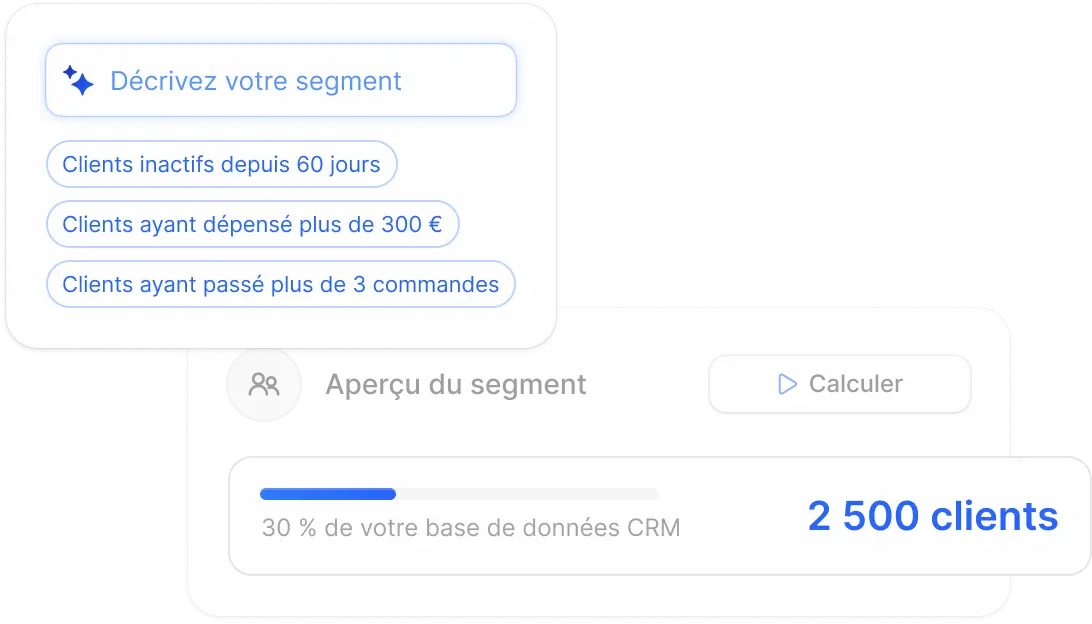The image size is (1092, 624).
Task: Click the "Aperçu du segment" heading
Action: 455,384
